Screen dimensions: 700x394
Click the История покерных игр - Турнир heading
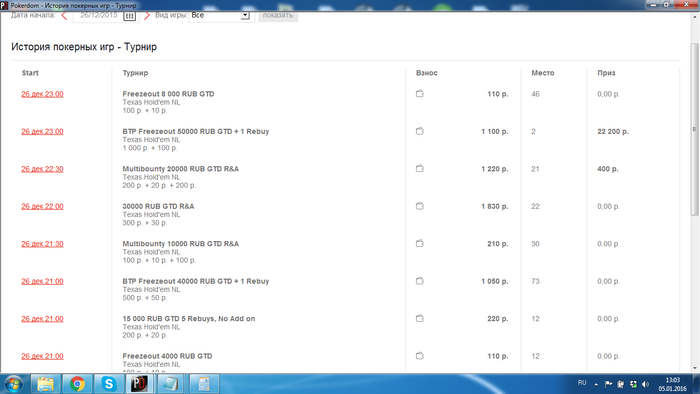click(x=84, y=47)
